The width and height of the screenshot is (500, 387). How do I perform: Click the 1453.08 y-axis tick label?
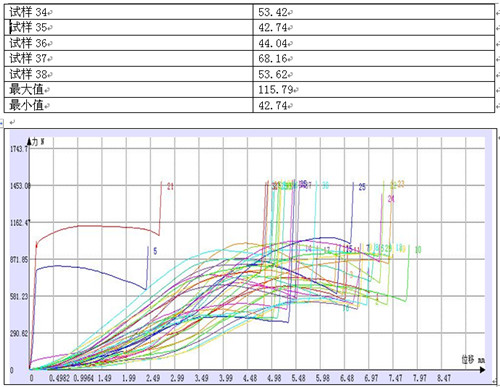(x=20, y=186)
